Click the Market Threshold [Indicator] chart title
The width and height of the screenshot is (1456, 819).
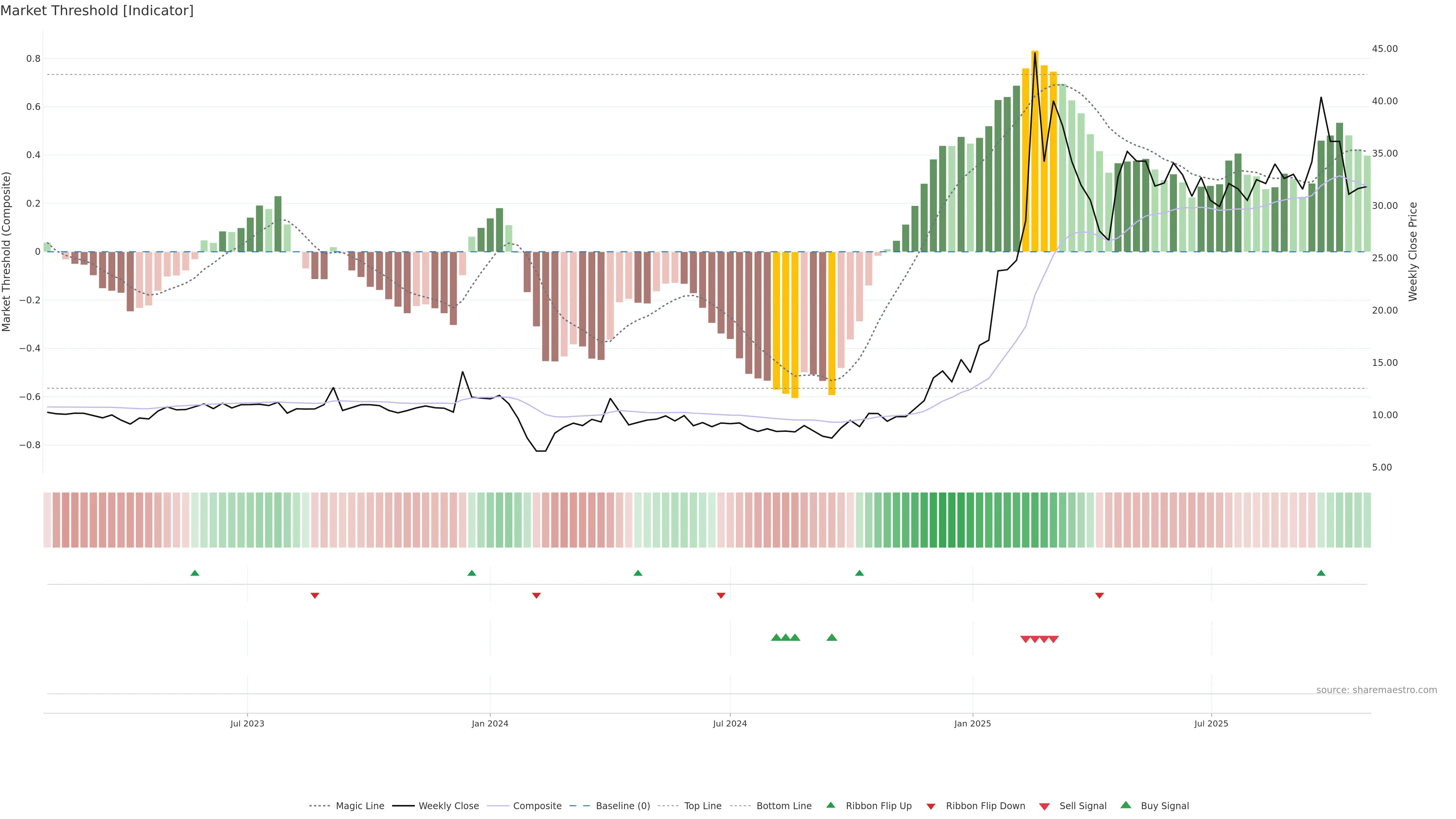click(x=97, y=11)
